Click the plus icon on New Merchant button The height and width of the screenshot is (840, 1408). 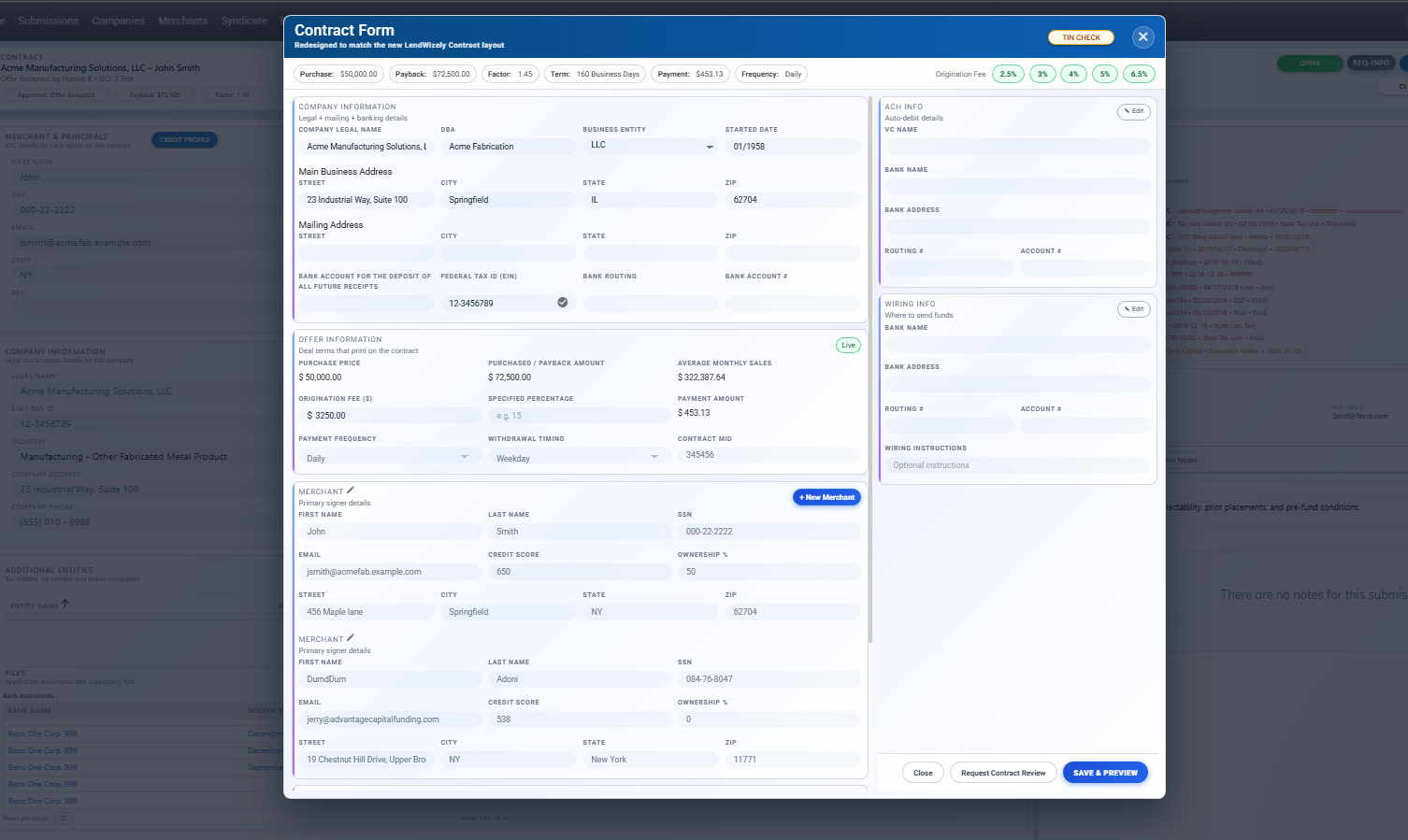(x=801, y=496)
